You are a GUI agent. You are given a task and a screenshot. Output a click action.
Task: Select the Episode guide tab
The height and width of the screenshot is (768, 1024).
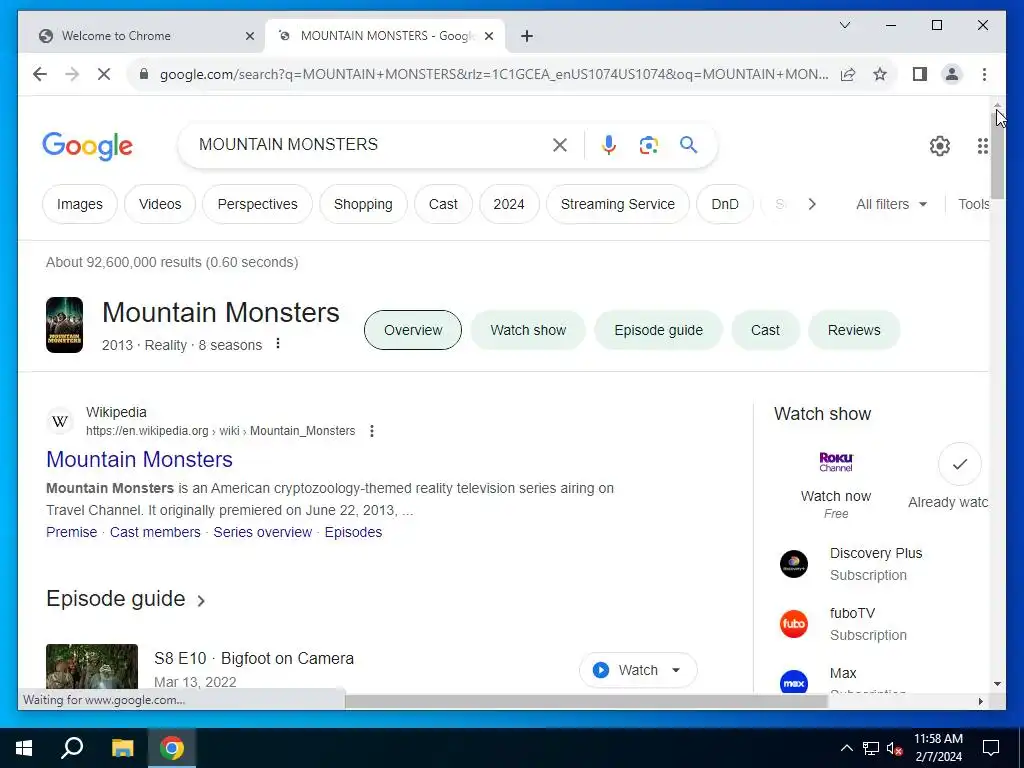click(658, 330)
